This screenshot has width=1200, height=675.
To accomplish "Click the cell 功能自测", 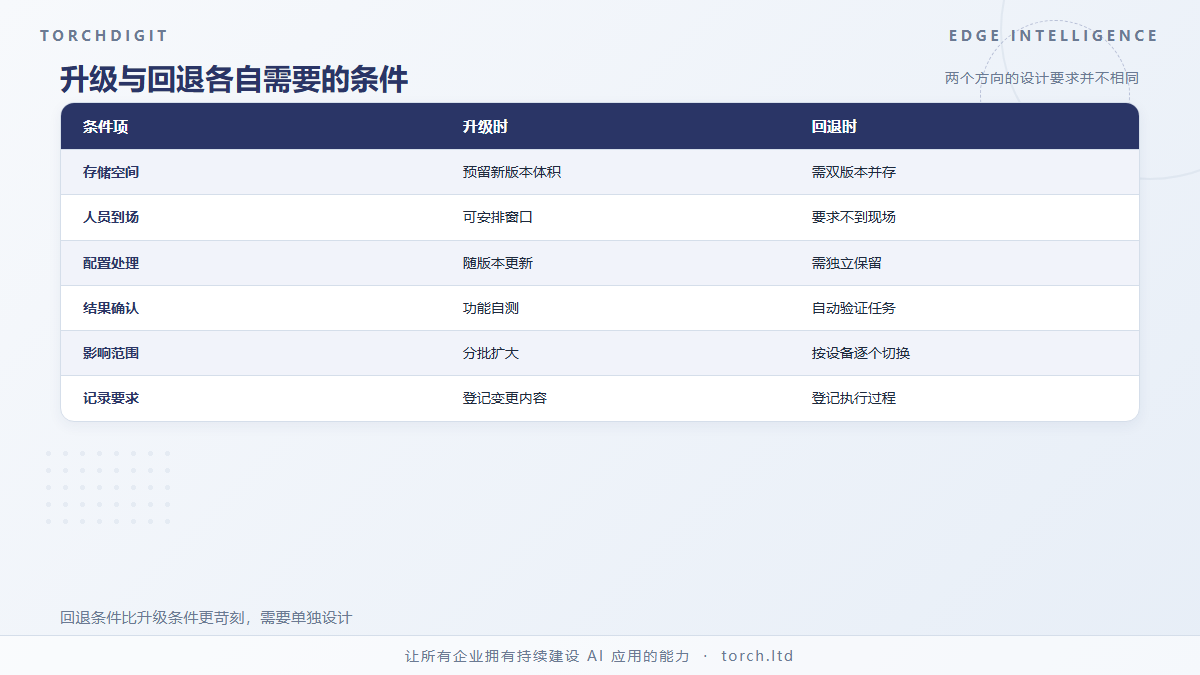I will [491, 308].
